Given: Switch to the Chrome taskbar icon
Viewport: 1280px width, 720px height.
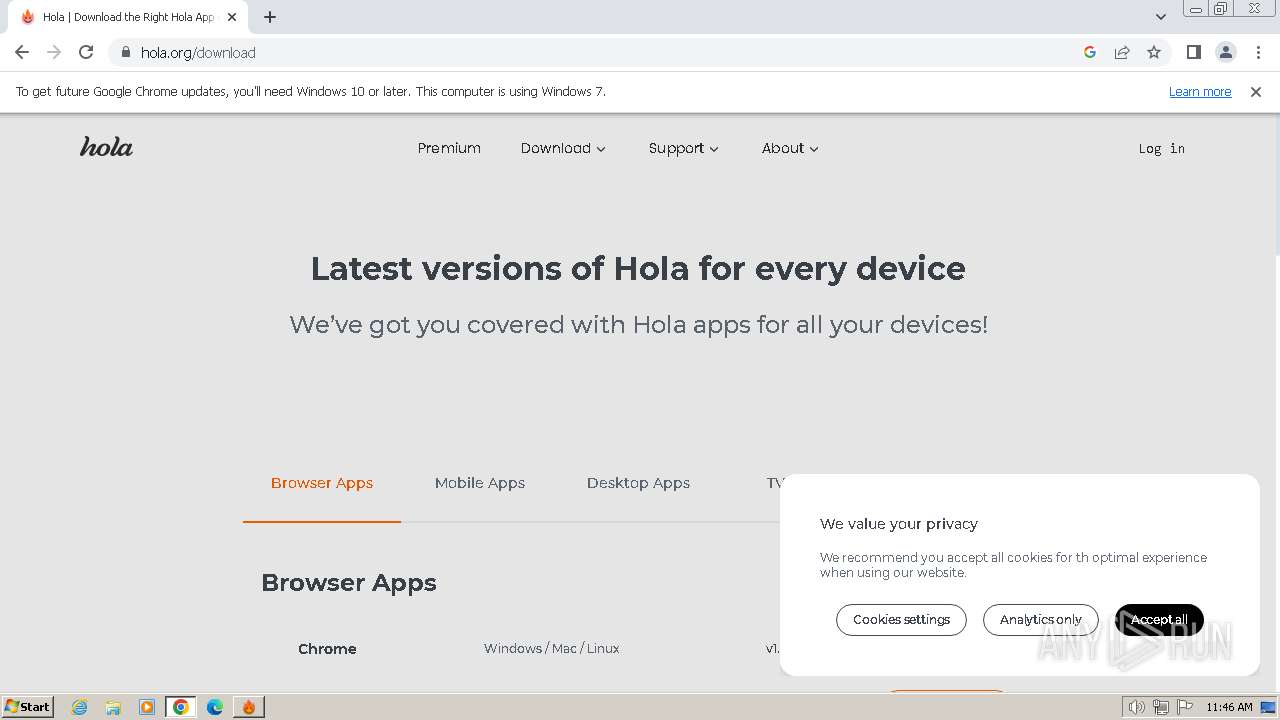Looking at the screenshot, I should [x=181, y=707].
